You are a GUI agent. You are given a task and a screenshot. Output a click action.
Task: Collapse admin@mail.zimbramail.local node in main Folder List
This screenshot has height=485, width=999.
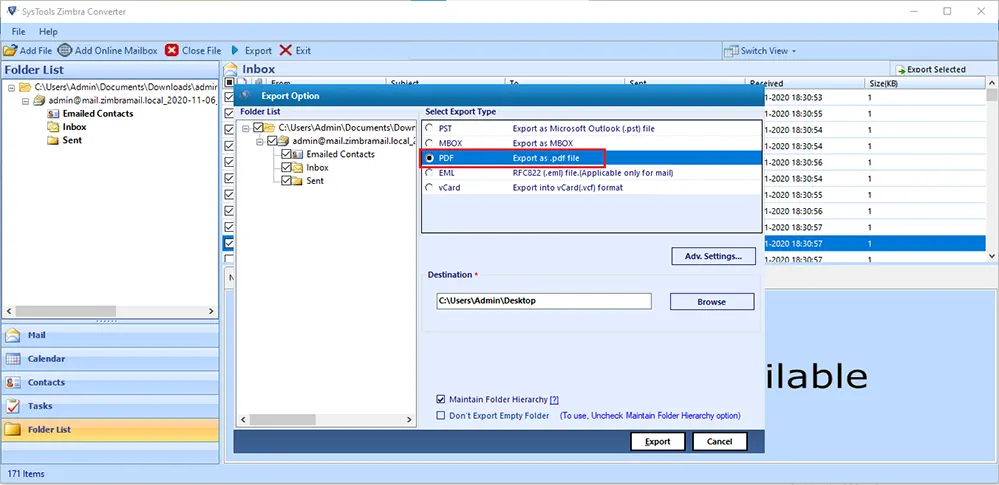pos(25,100)
